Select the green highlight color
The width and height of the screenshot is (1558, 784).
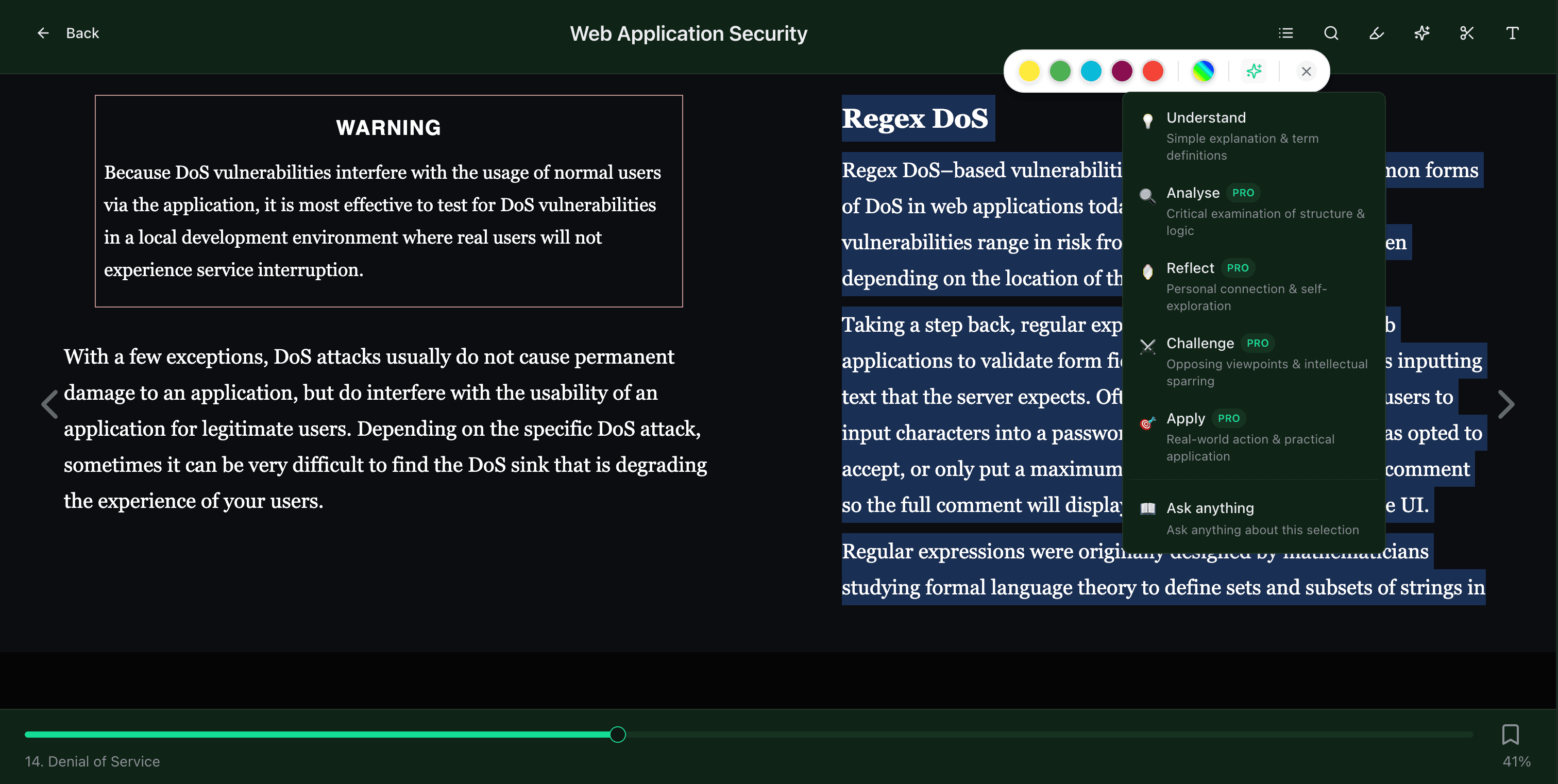1060,71
